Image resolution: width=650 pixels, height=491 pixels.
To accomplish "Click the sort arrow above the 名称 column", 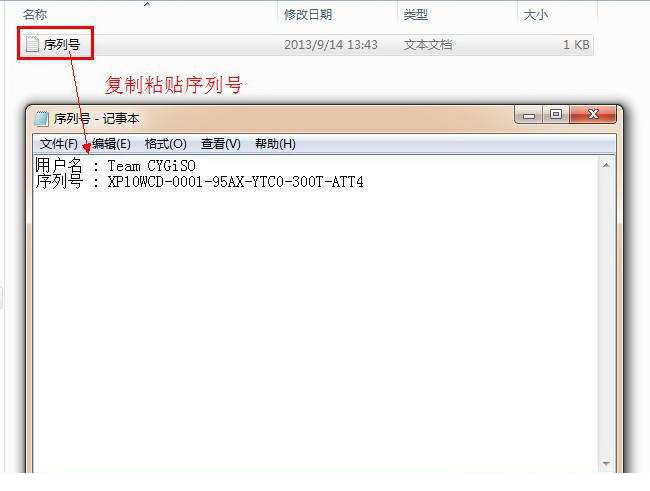I will click(x=147, y=4).
